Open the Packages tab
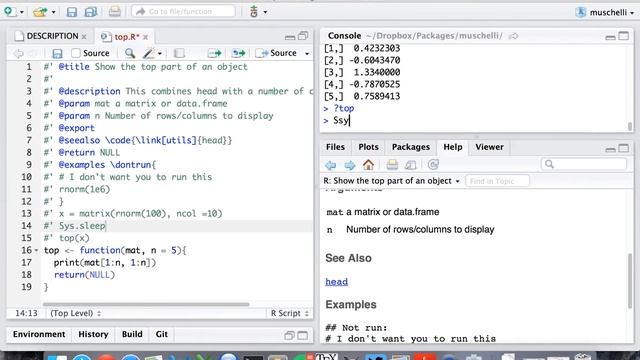 [x=411, y=147]
